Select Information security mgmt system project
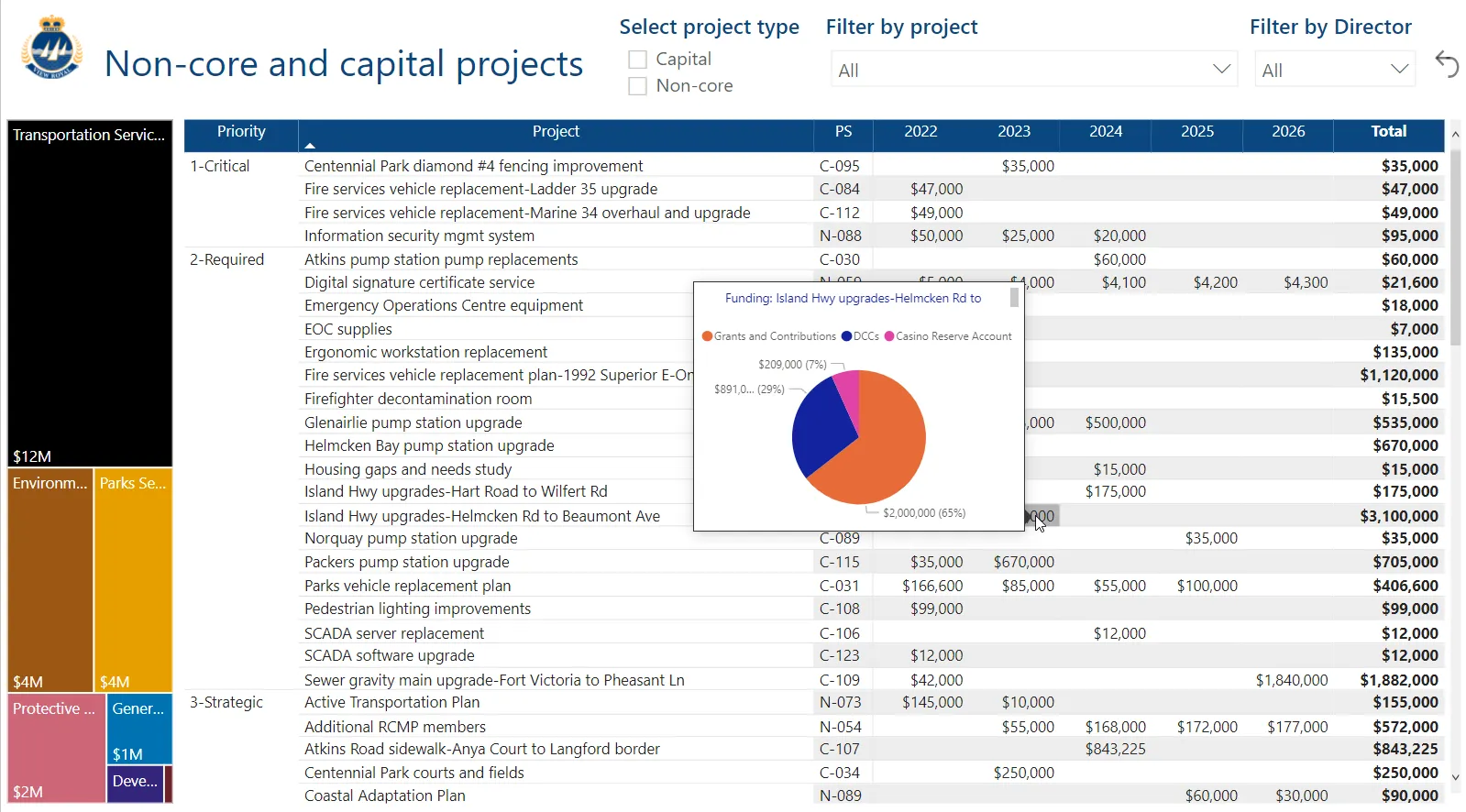 click(419, 236)
